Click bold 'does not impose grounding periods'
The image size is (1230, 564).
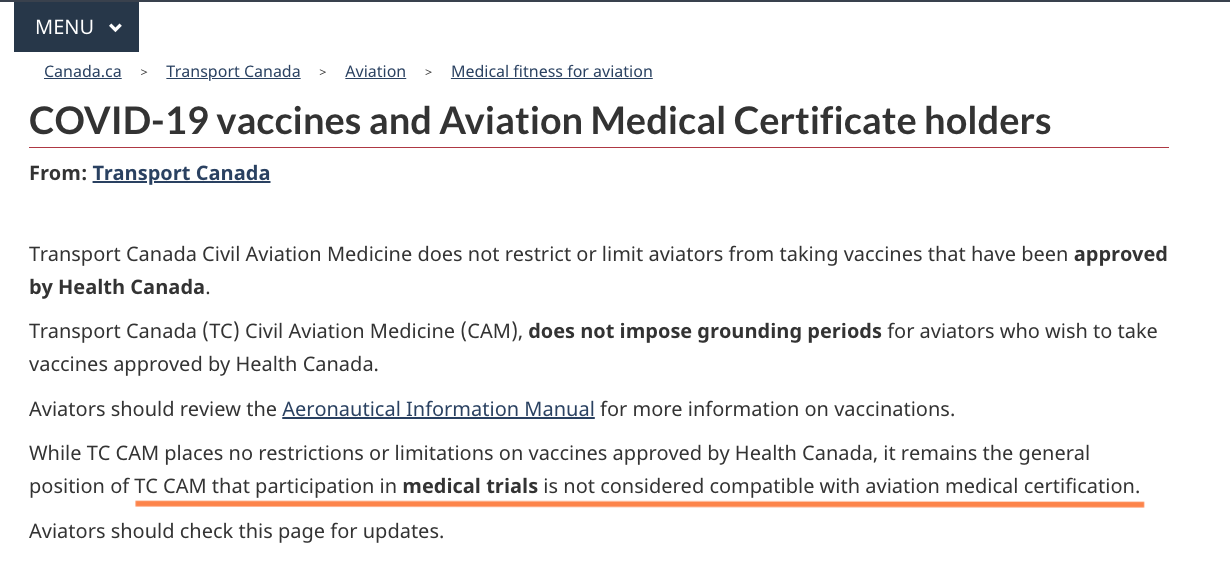[704, 330]
